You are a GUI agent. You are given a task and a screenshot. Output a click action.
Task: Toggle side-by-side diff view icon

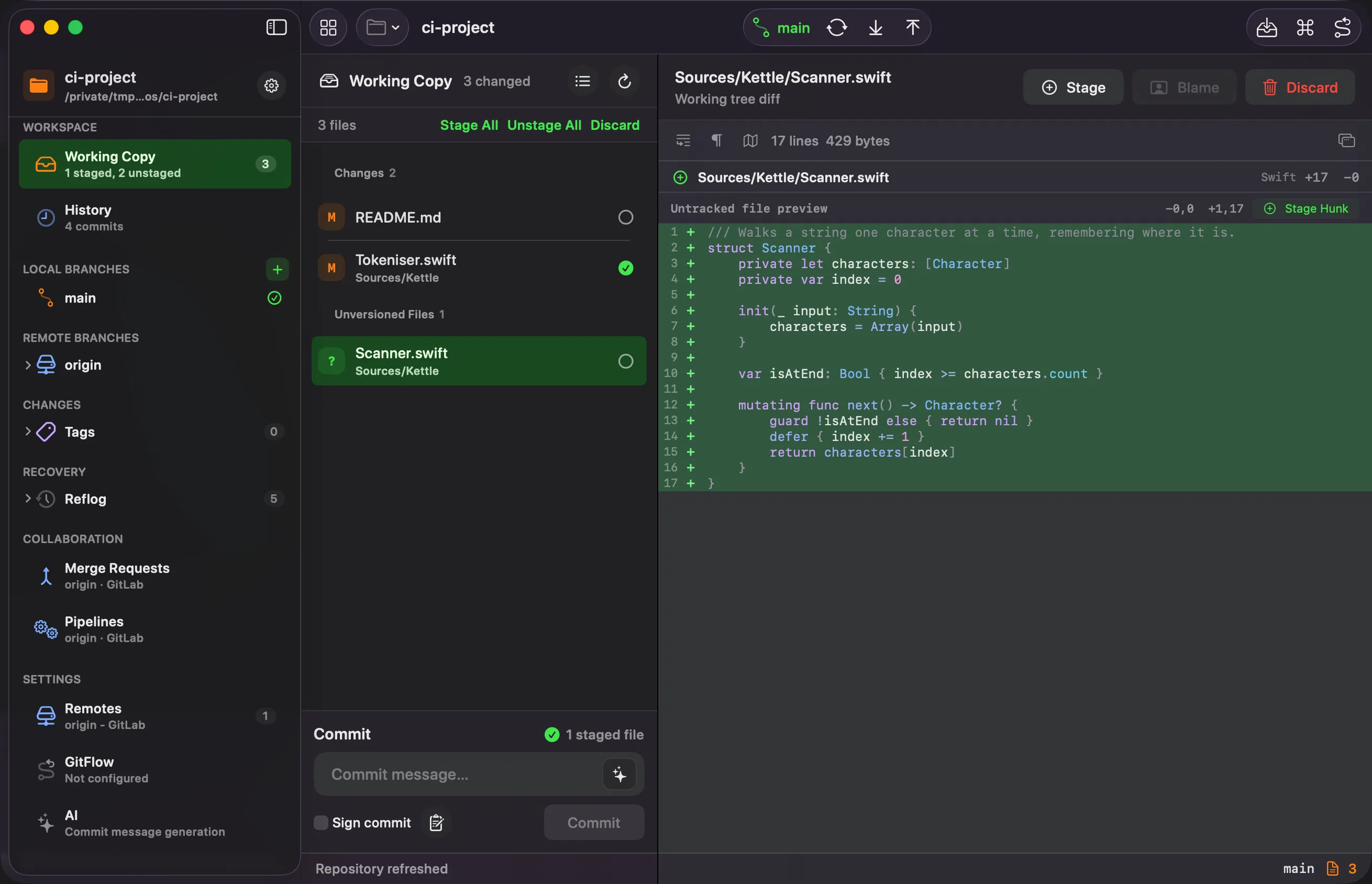750,141
